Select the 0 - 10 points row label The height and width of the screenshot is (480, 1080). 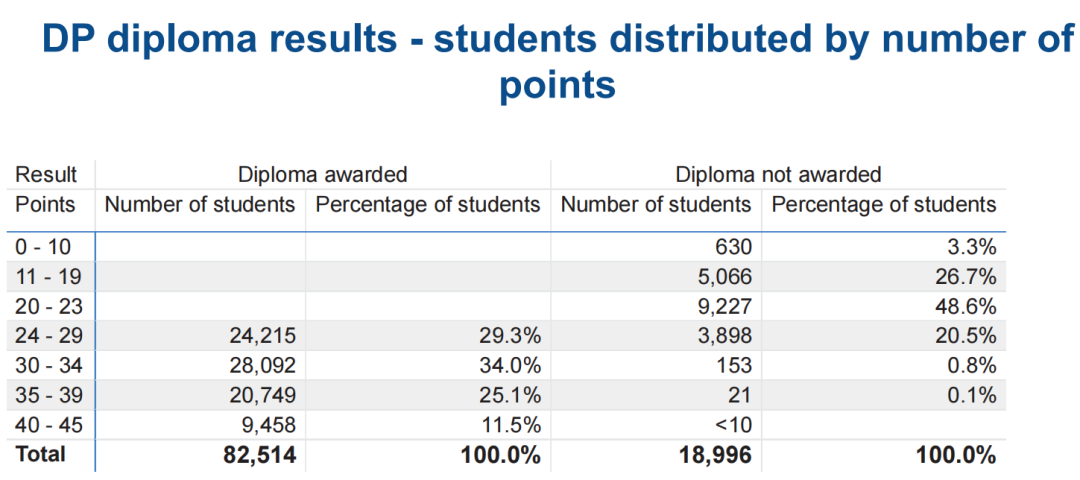point(42,247)
